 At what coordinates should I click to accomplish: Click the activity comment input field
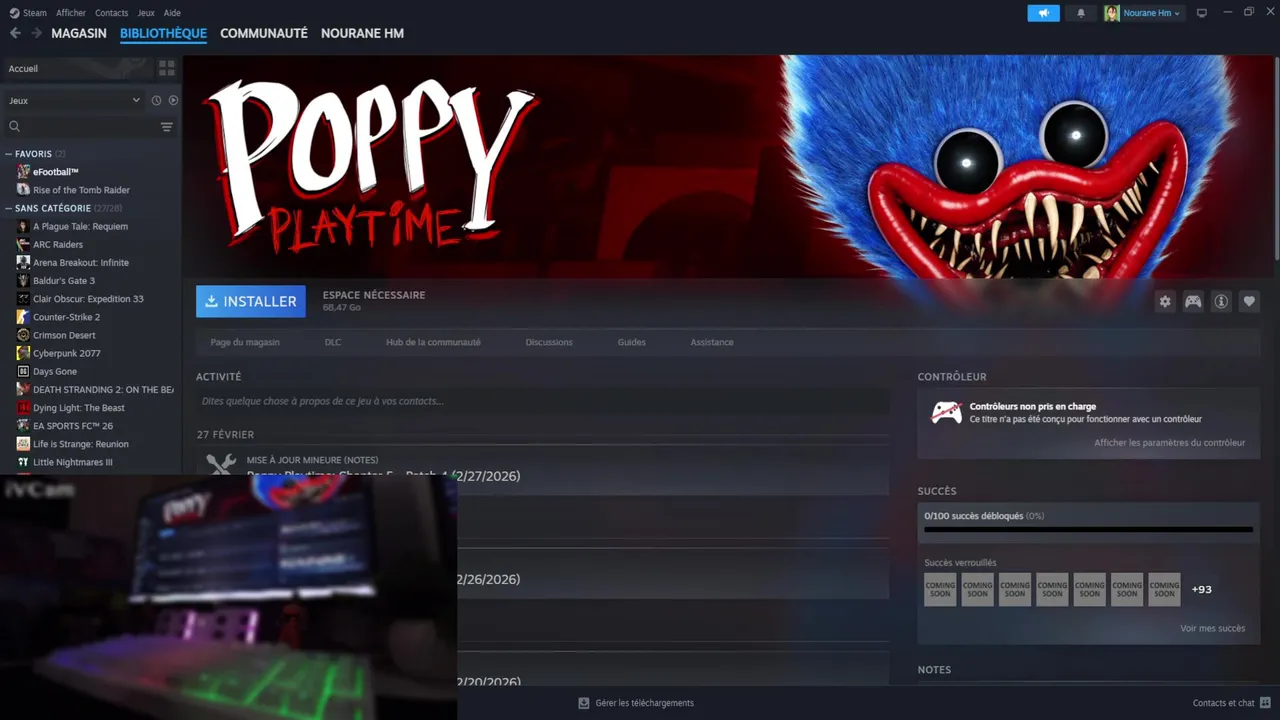point(542,401)
